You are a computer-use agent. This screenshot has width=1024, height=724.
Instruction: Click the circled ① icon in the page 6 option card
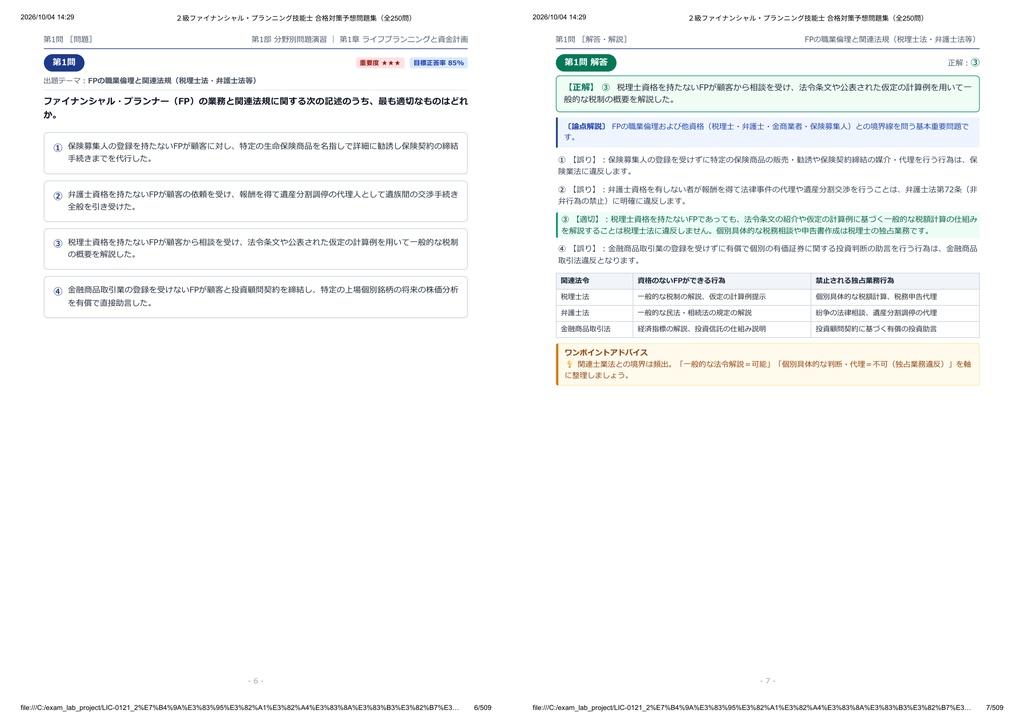tap(57, 148)
